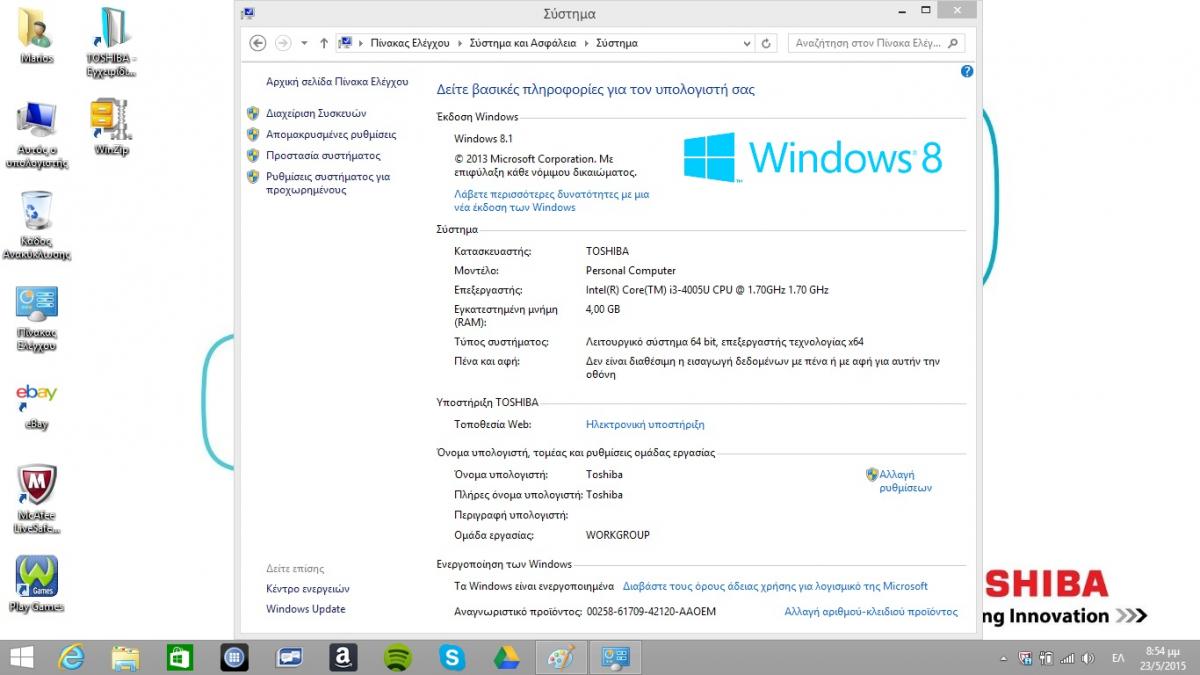
Task: Go up one level with up arrow
Action: coord(323,43)
